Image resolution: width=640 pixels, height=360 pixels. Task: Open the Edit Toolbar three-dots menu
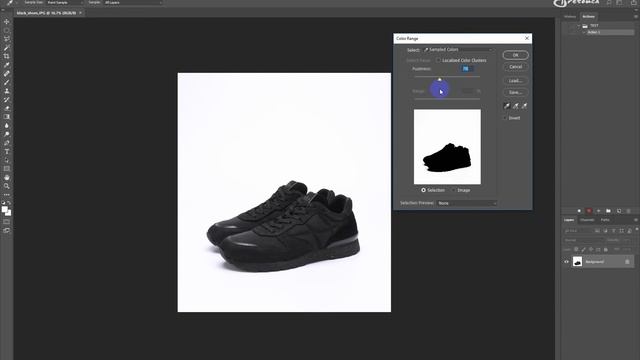[x=7, y=195]
